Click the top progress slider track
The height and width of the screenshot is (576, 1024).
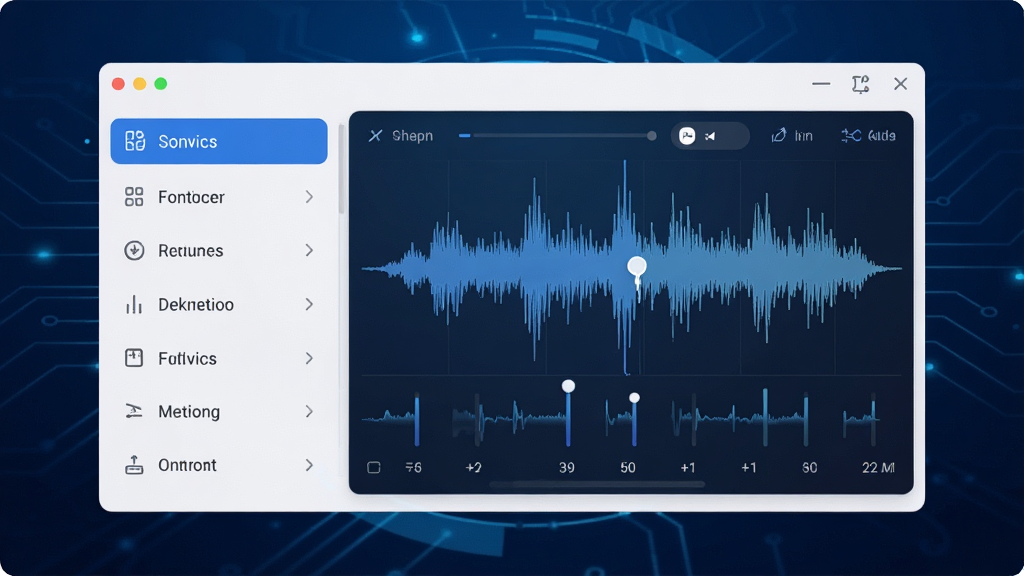click(x=557, y=136)
